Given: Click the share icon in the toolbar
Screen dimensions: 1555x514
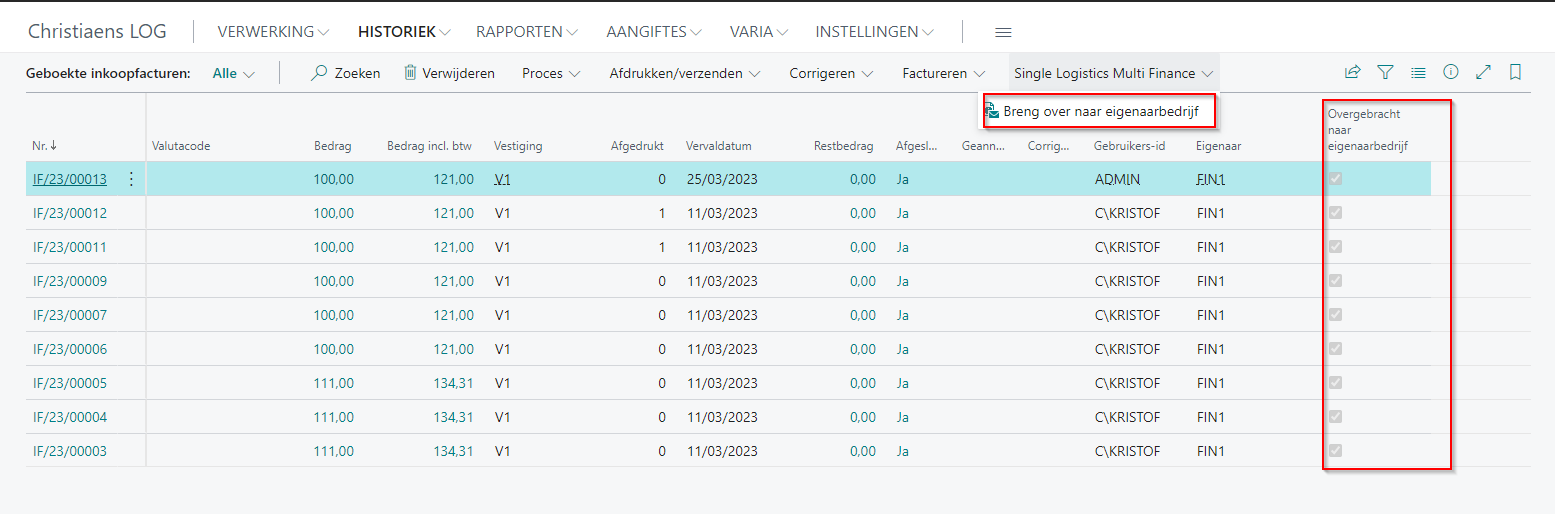Looking at the screenshot, I should tap(1352, 72).
